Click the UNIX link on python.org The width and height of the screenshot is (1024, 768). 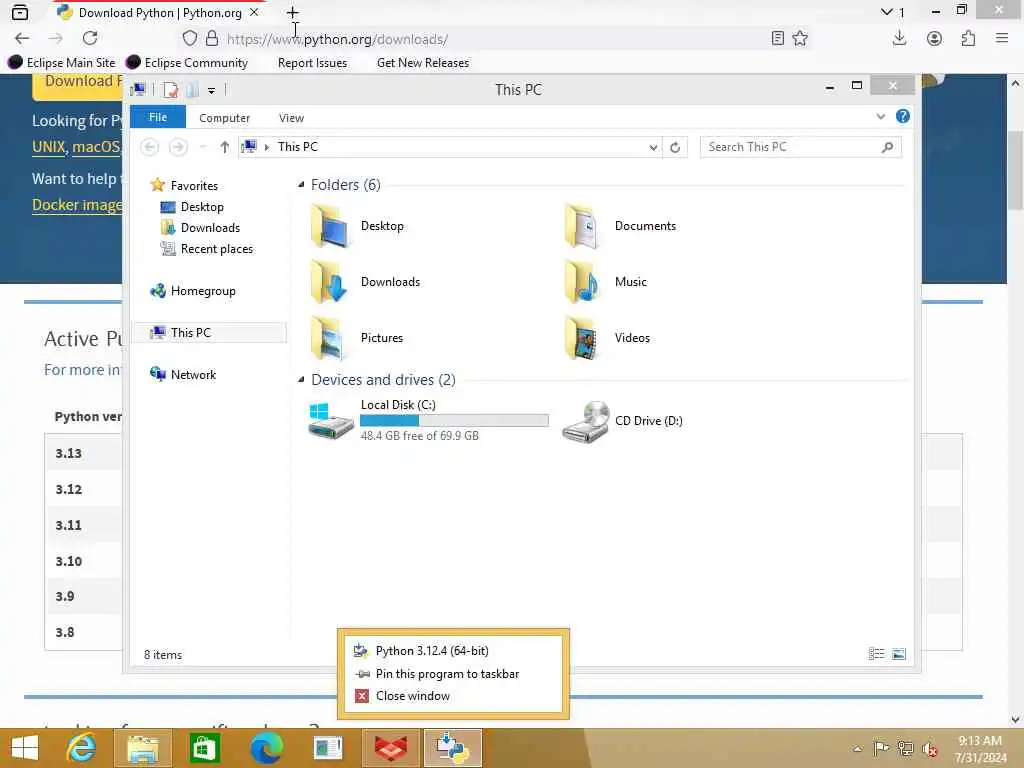[x=49, y=147]
